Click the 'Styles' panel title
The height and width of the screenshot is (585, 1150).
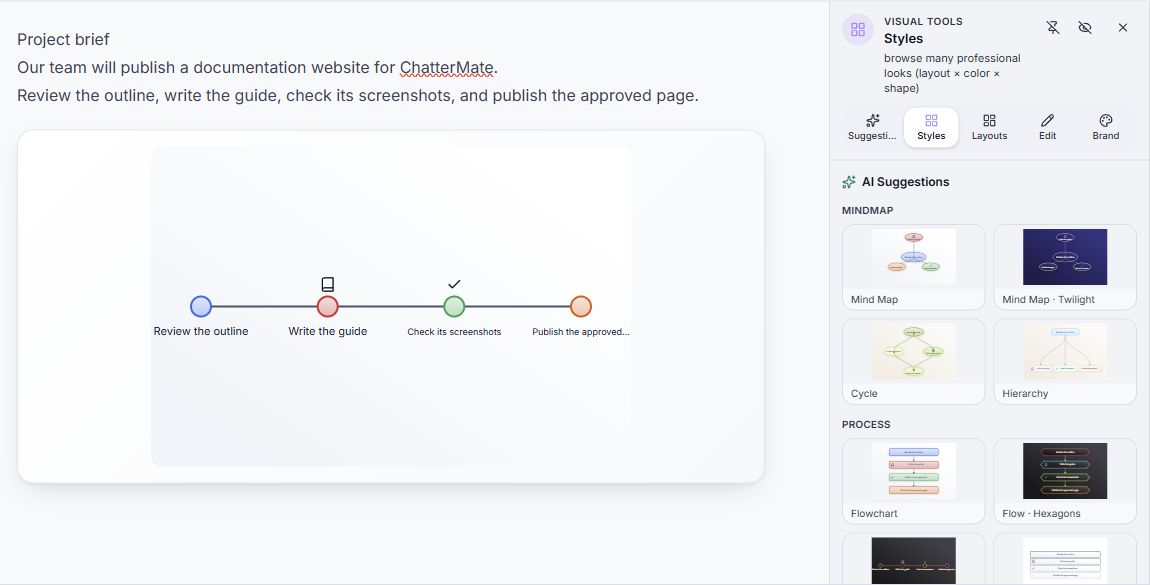(x=904, y=39)
